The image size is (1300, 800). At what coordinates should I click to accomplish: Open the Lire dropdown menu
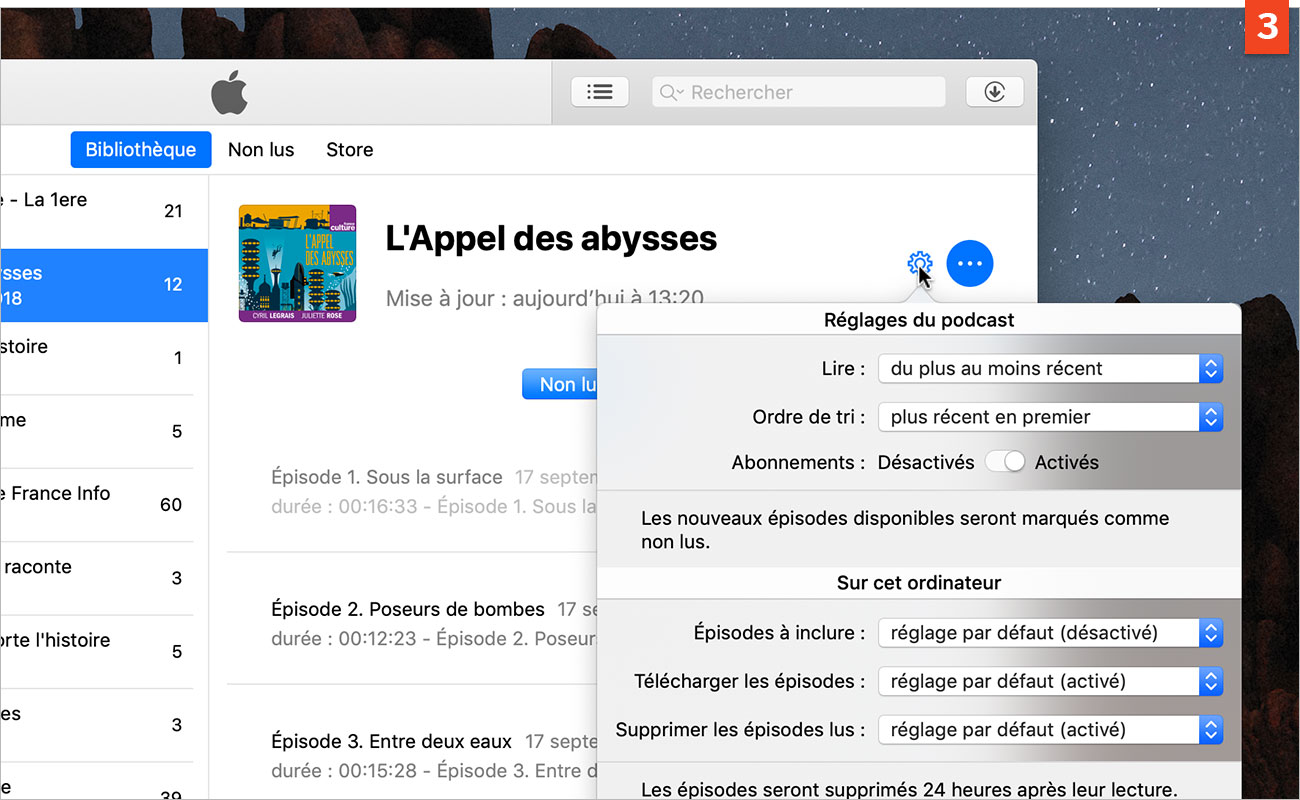click(1049, 368)
